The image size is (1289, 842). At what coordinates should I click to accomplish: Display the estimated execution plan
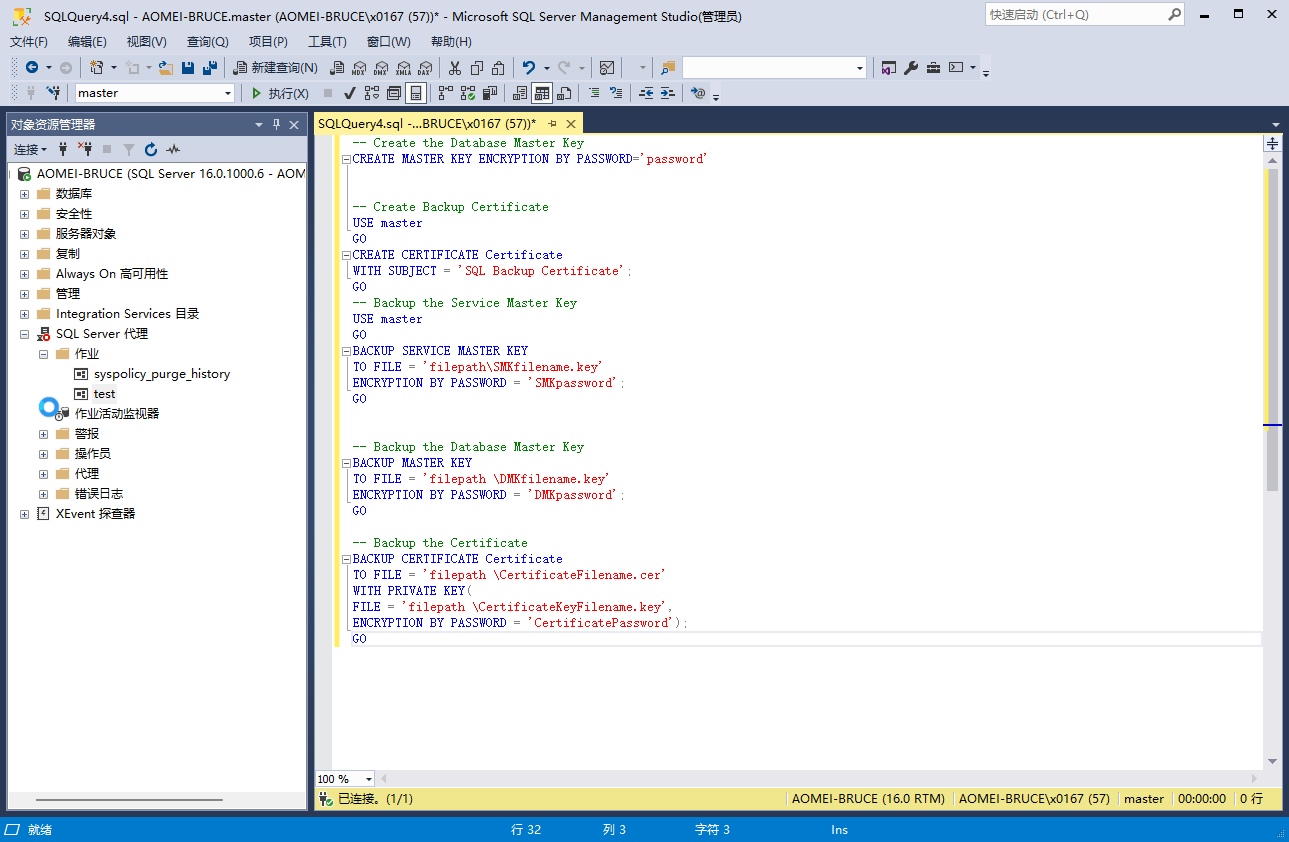372,93
